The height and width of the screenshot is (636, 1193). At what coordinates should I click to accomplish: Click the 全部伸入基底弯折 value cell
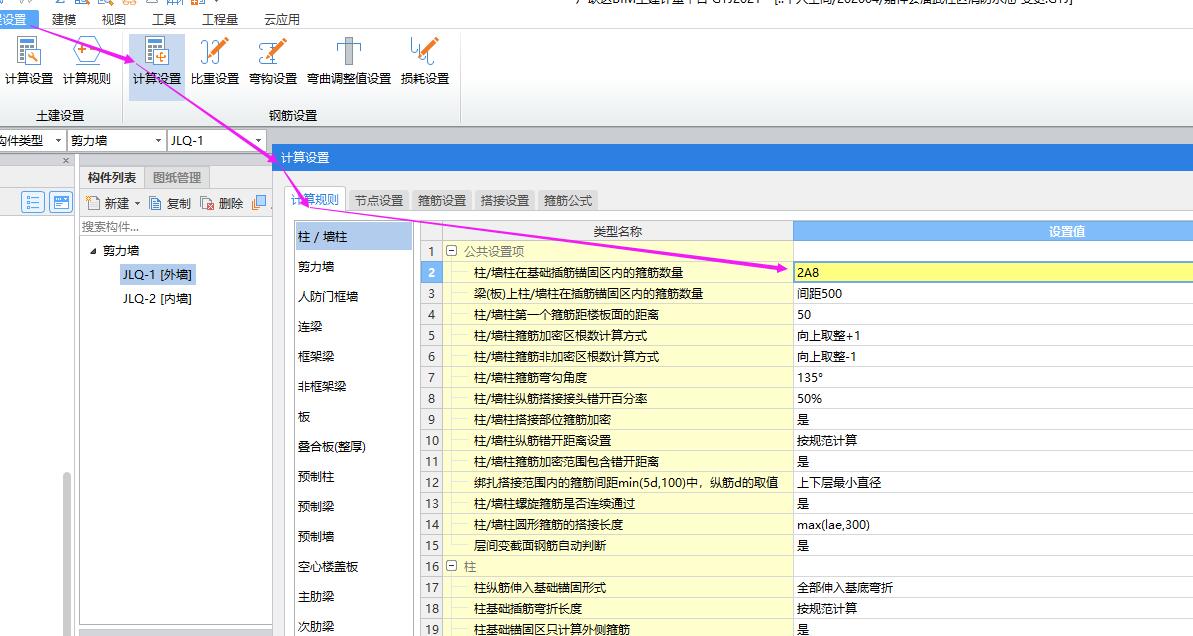tap(993, 587)
